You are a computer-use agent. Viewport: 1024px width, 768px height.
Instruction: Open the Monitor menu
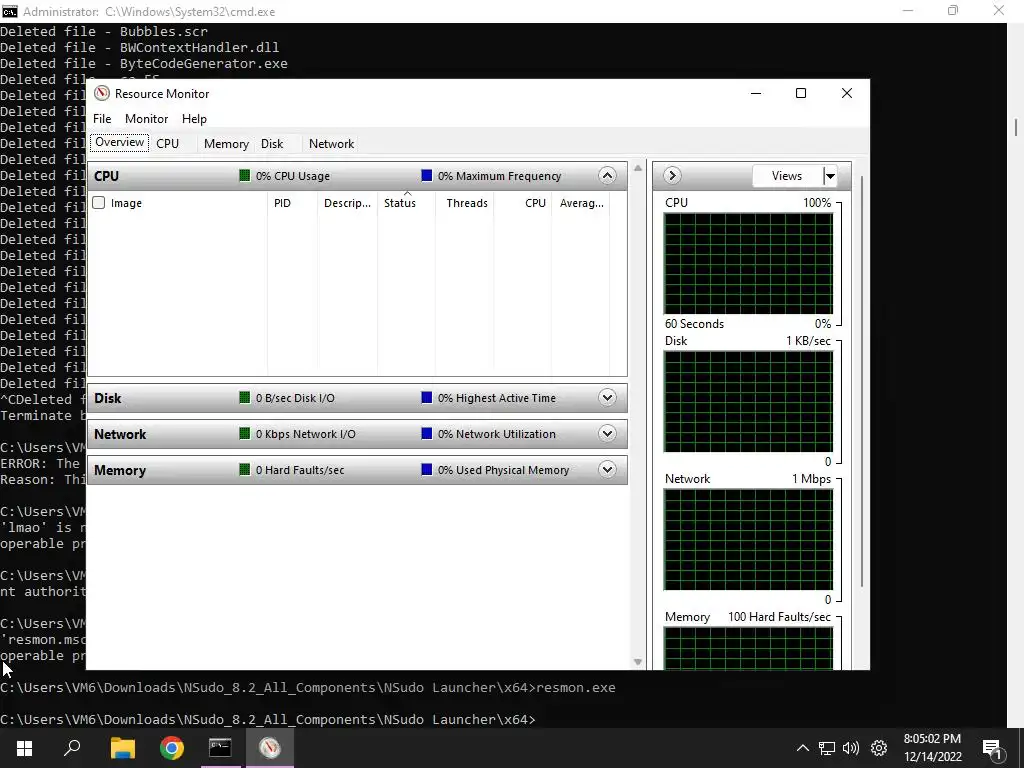point(146,119)
